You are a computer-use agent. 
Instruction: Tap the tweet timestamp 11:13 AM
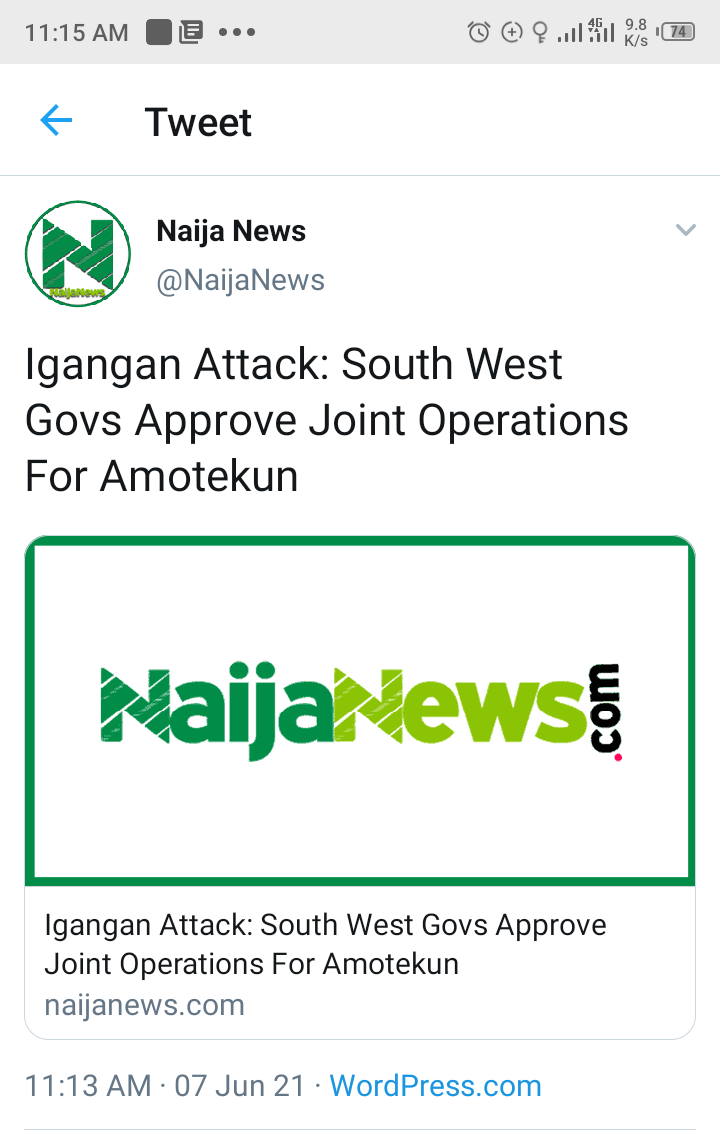88,1086
